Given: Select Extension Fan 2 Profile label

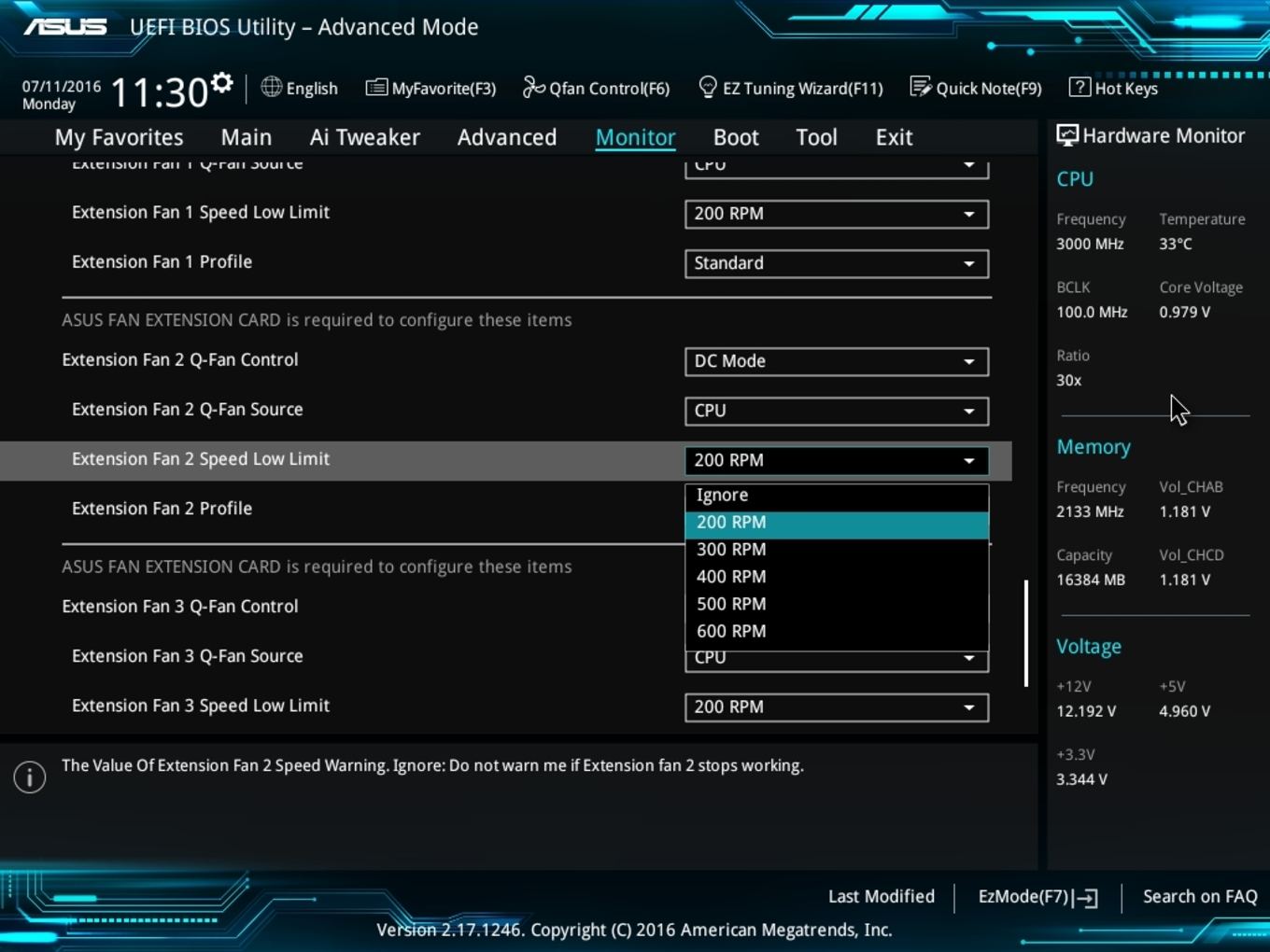Looking at the screenshot, I should pyautogui.click(x=162, y=509).
